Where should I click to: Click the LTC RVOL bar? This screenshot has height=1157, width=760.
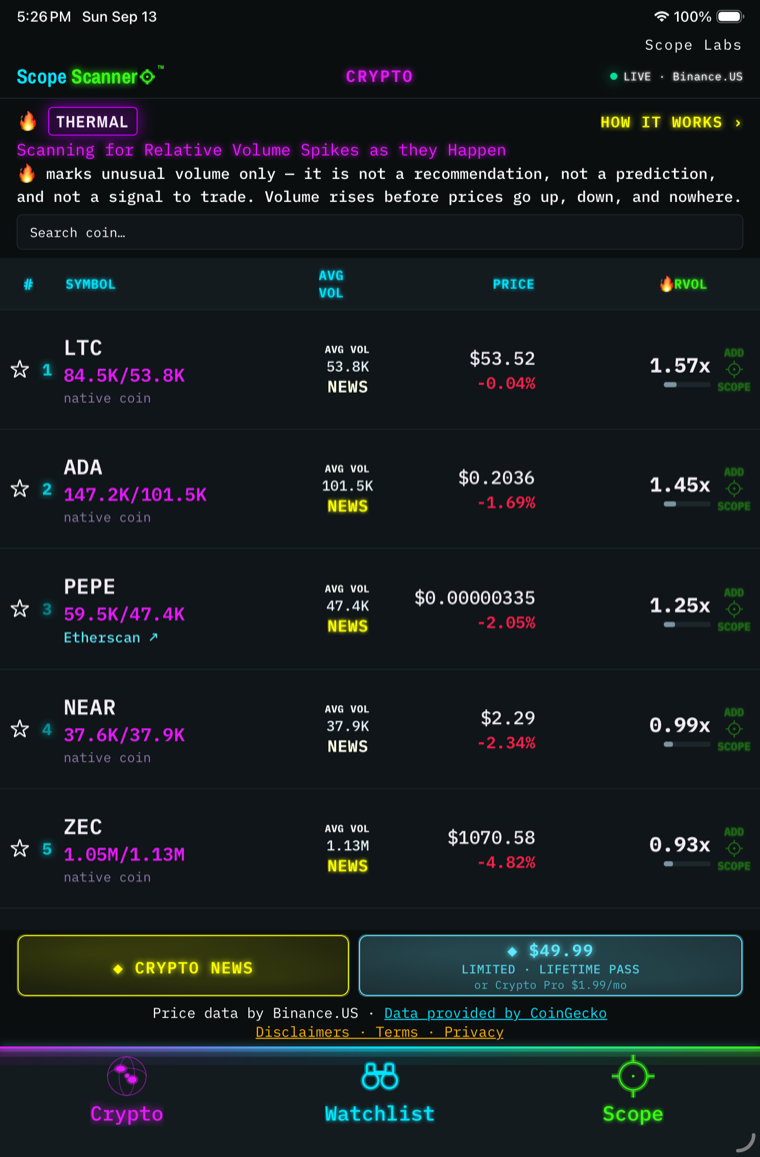click(x=686, y=384)
